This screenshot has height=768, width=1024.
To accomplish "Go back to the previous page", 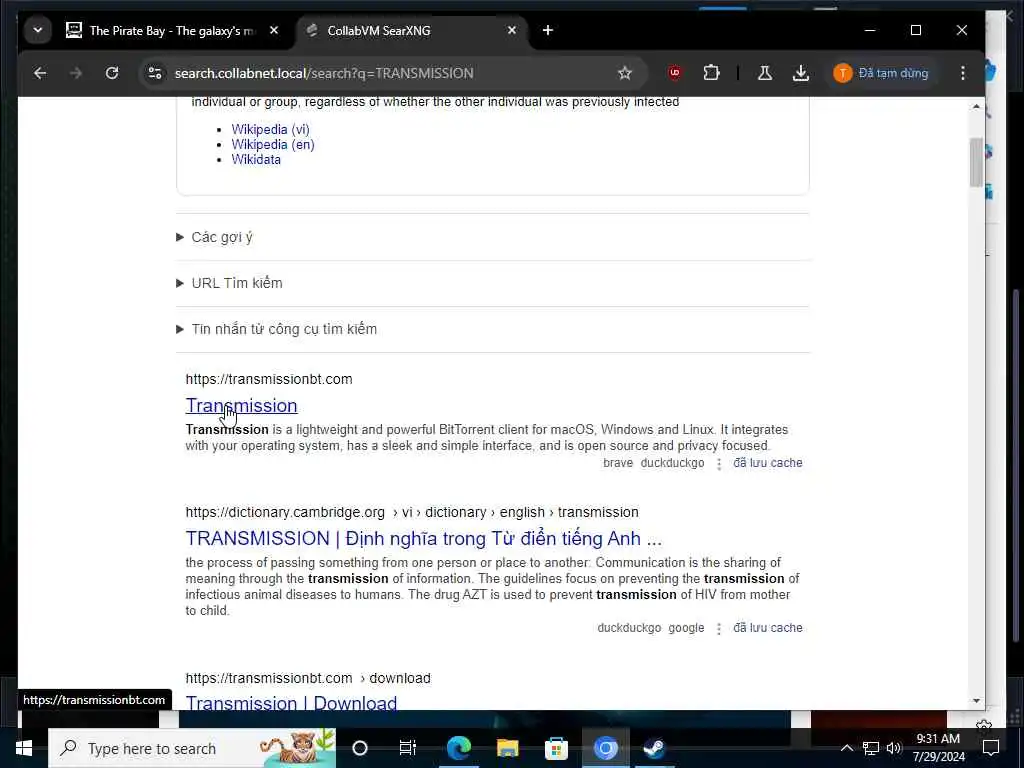I will (40, 73).
